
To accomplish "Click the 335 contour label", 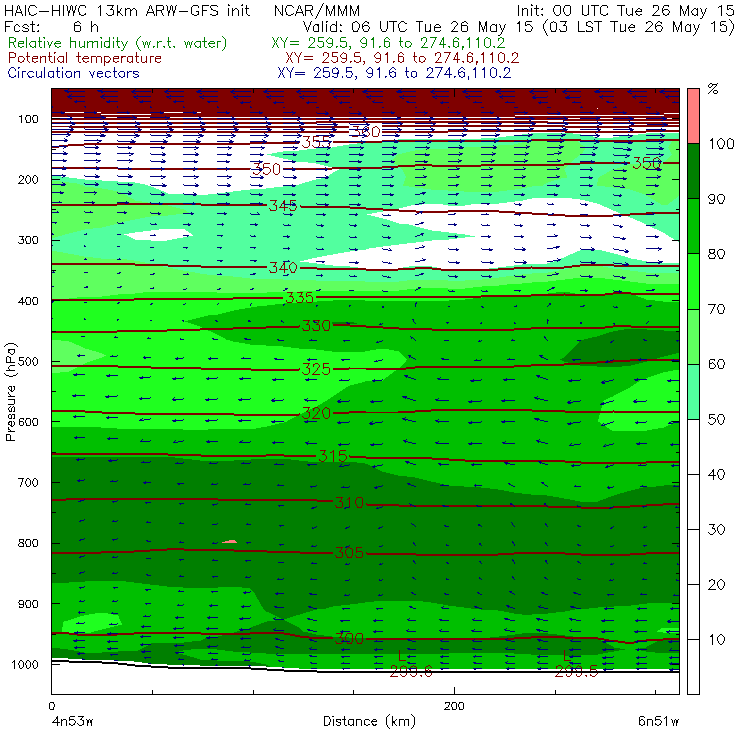I will (299, 298).
